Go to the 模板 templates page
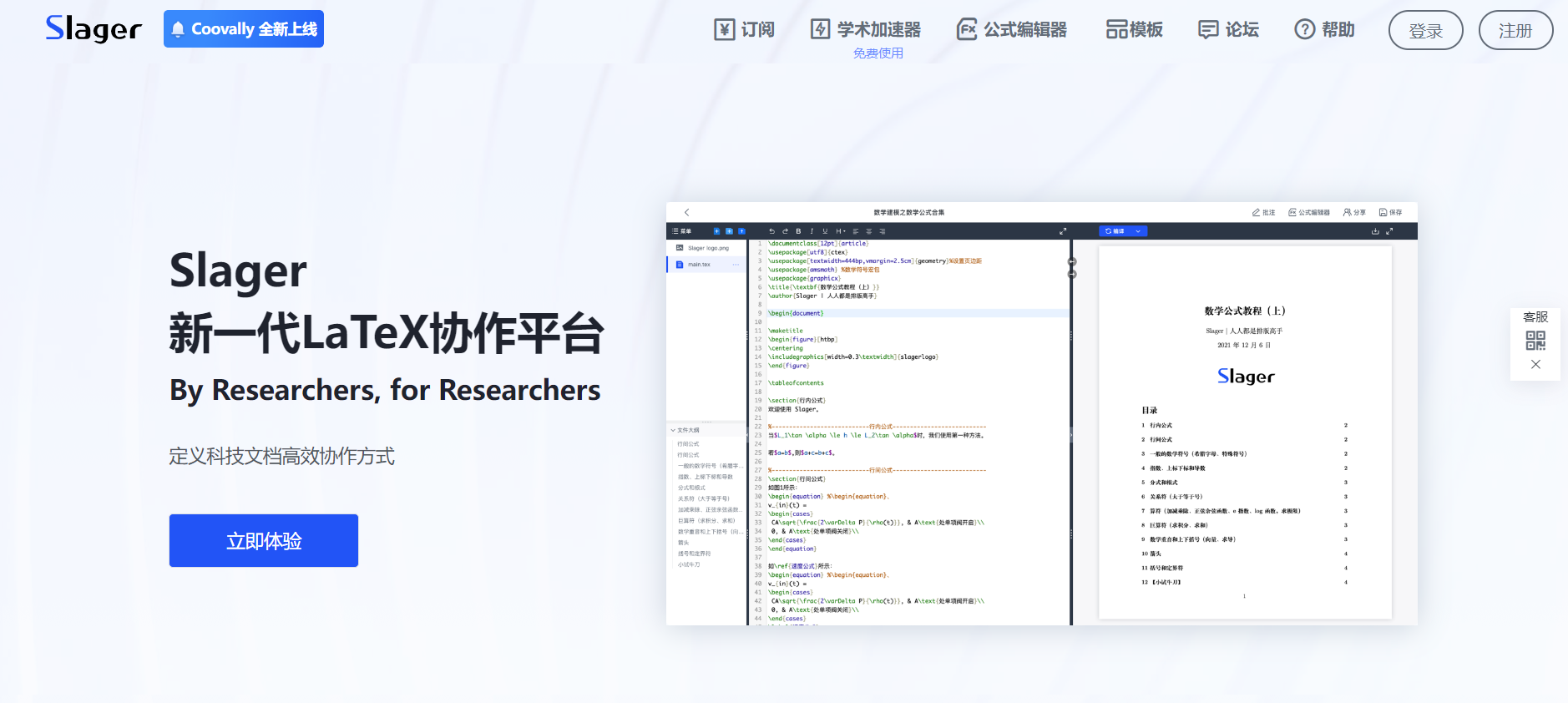Screen dimensions: 1568x703 (x=1134, y=30)
